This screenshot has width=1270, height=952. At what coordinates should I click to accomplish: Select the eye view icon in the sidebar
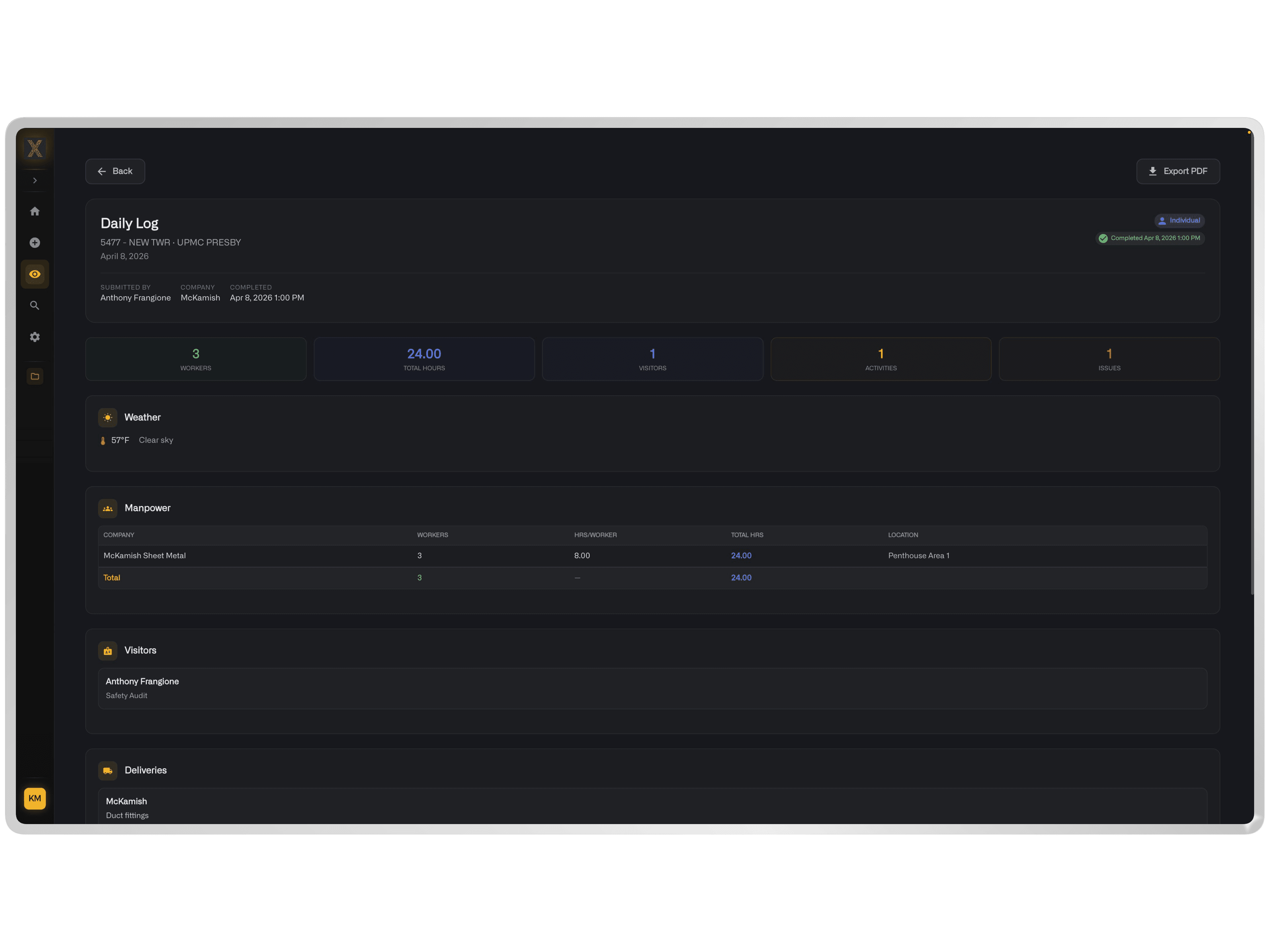(35, 274)
